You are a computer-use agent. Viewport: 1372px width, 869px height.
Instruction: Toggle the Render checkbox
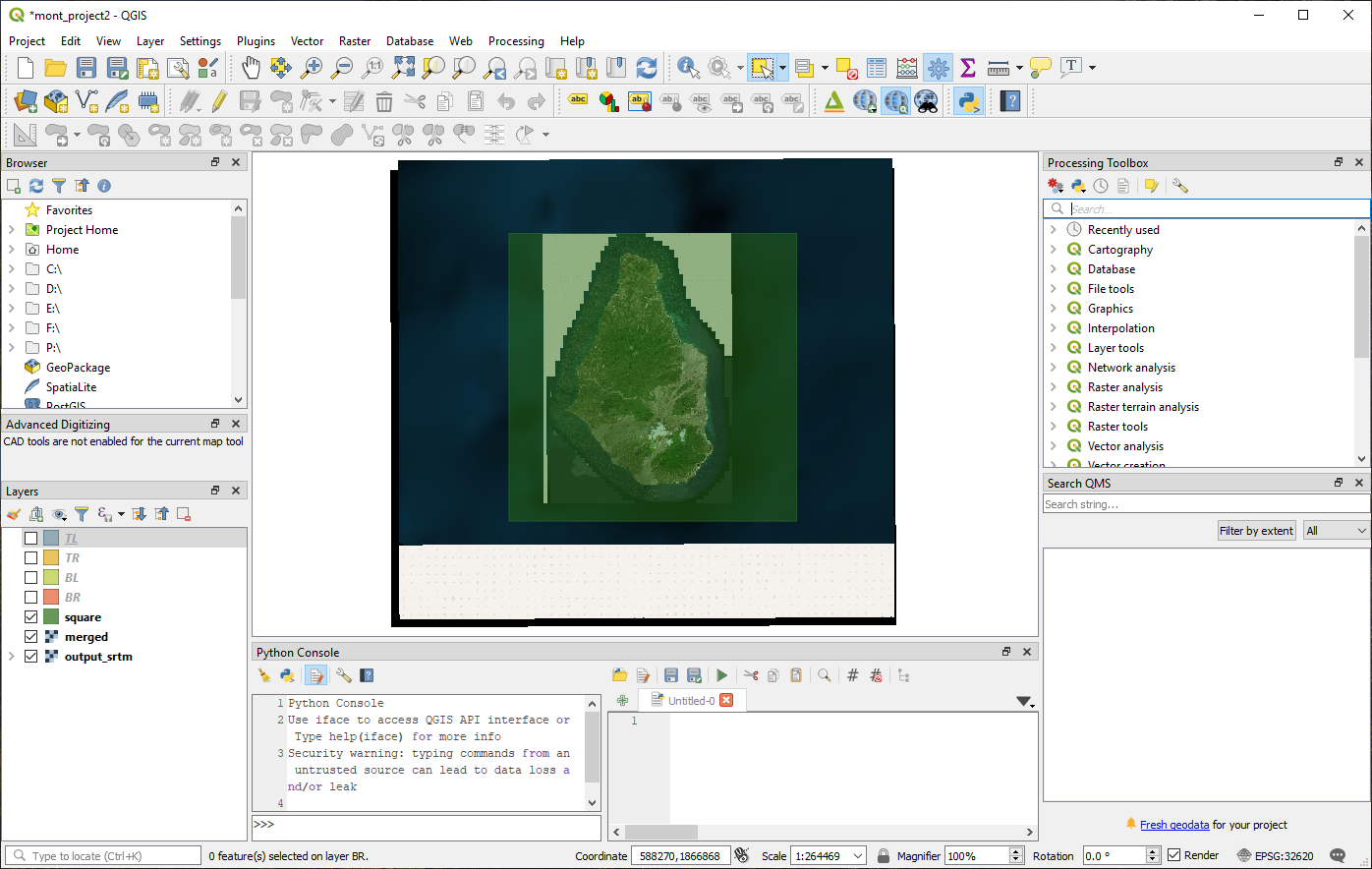click(1174, 855)
